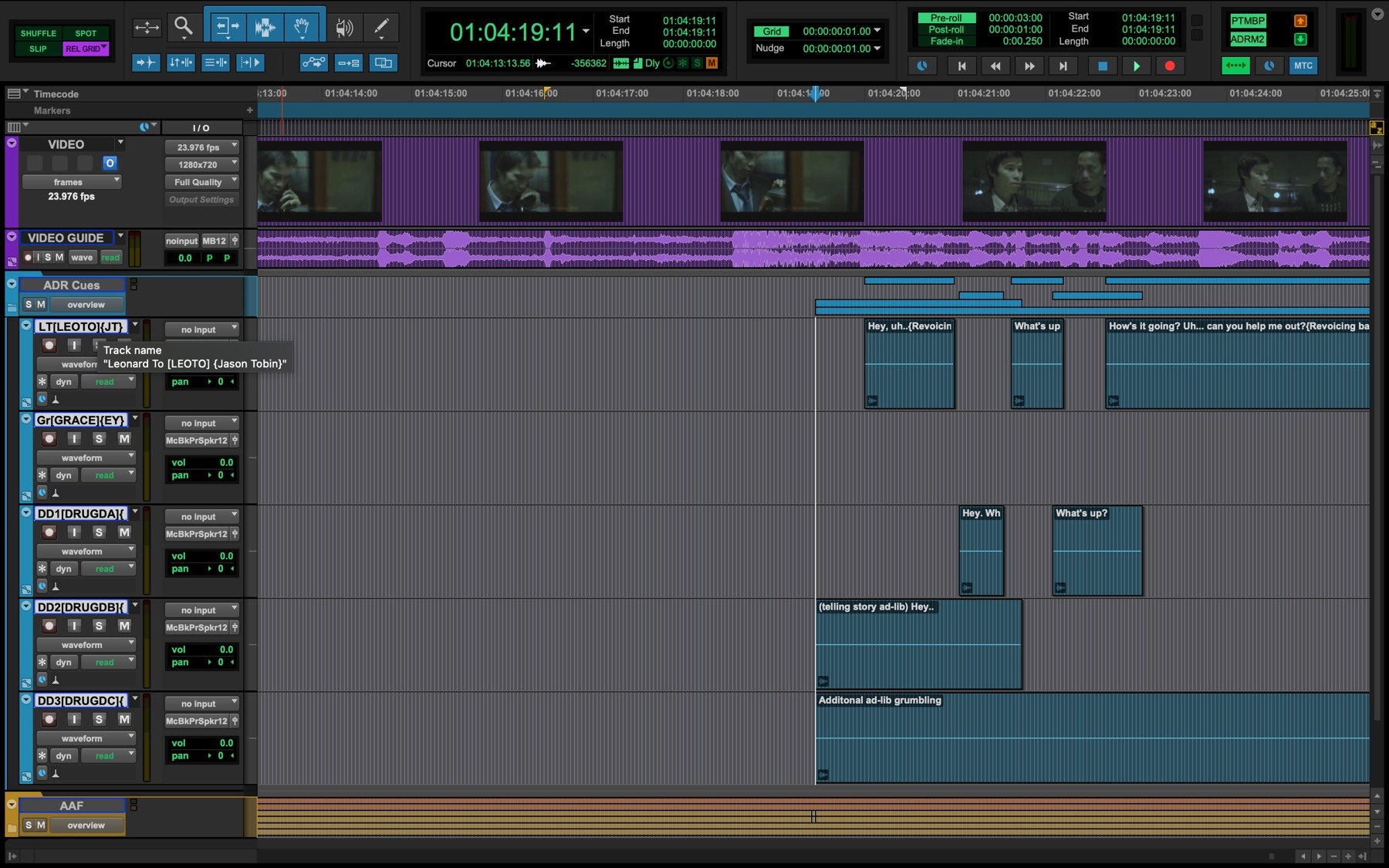Click the green down-arrow icon beside ADRM2
The width and height of the screenshot is (1389, 868).
(1300, 39)
